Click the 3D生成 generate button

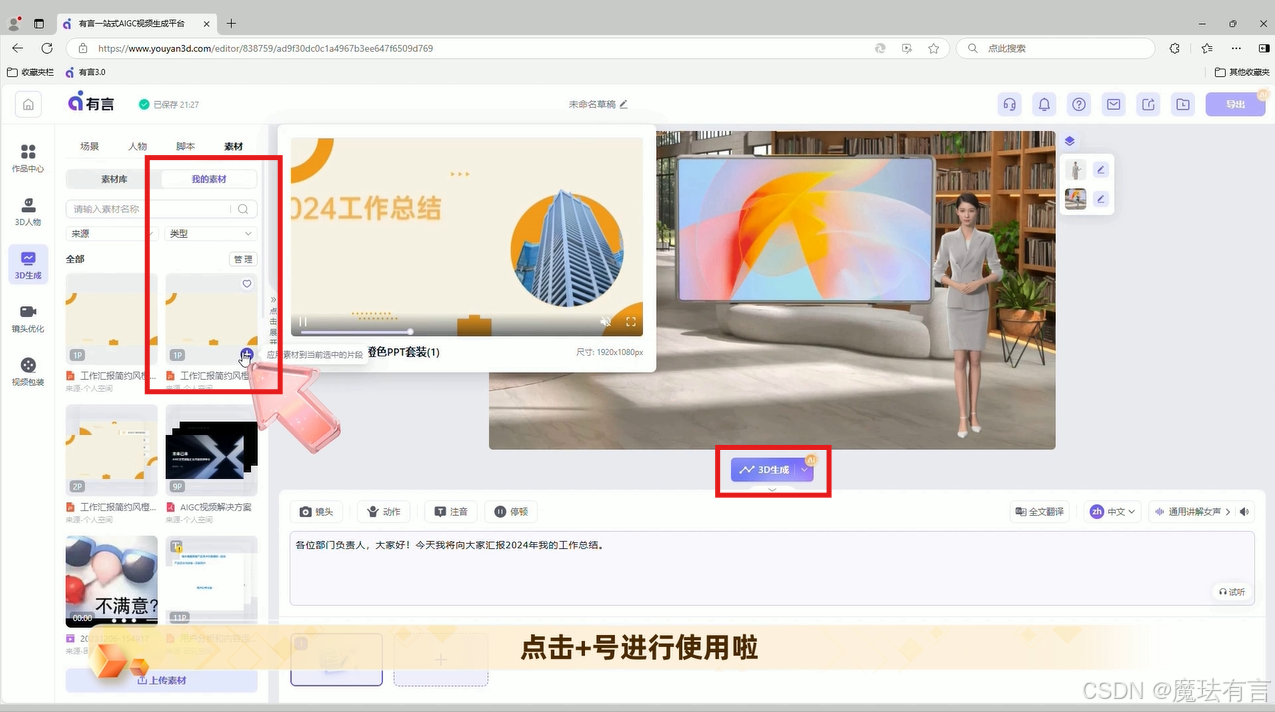click(764, 470)
